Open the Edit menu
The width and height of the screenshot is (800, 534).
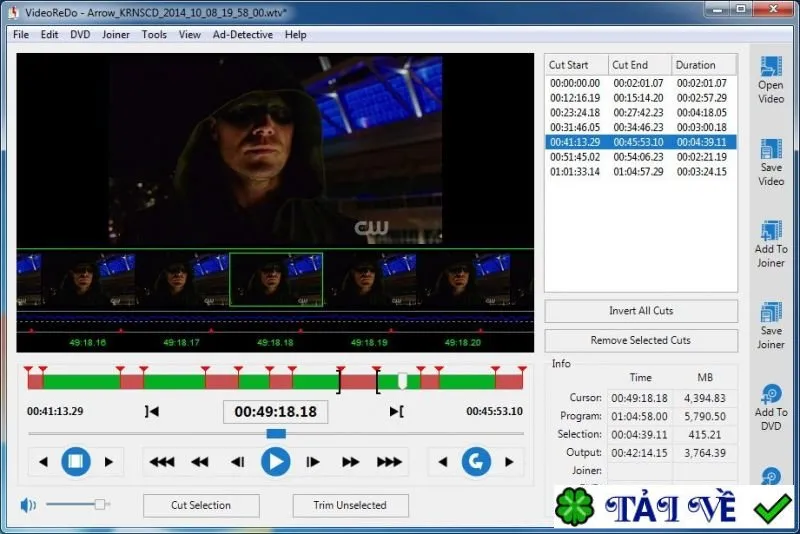(x=49, y=35)
